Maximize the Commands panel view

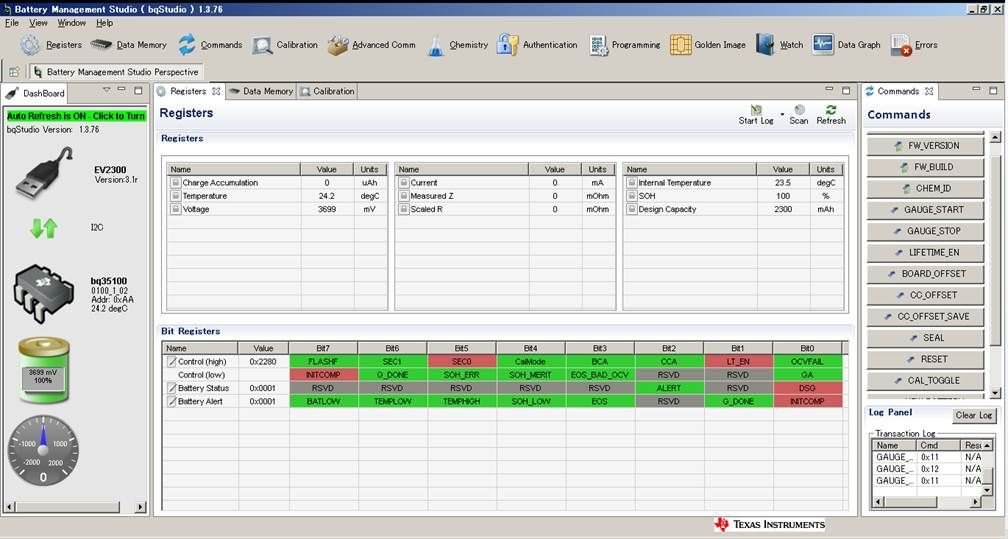(x=993, y=91)
